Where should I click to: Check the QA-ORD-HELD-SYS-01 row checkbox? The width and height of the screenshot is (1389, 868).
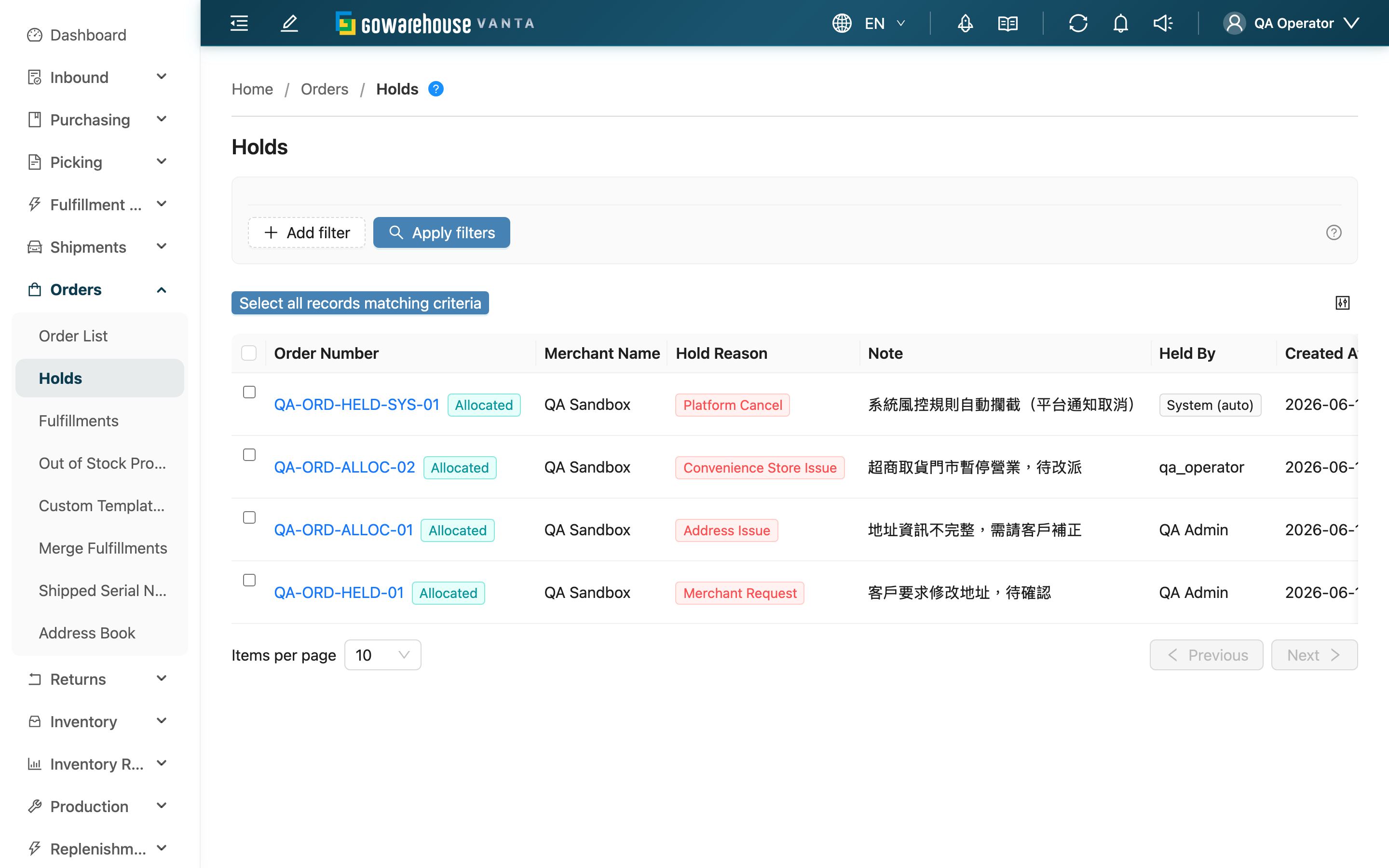point(249,392)
